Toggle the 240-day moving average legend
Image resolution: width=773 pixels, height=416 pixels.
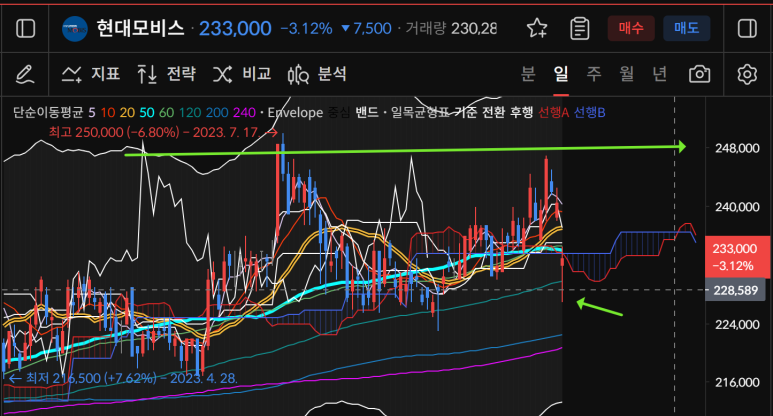[244, 113]
